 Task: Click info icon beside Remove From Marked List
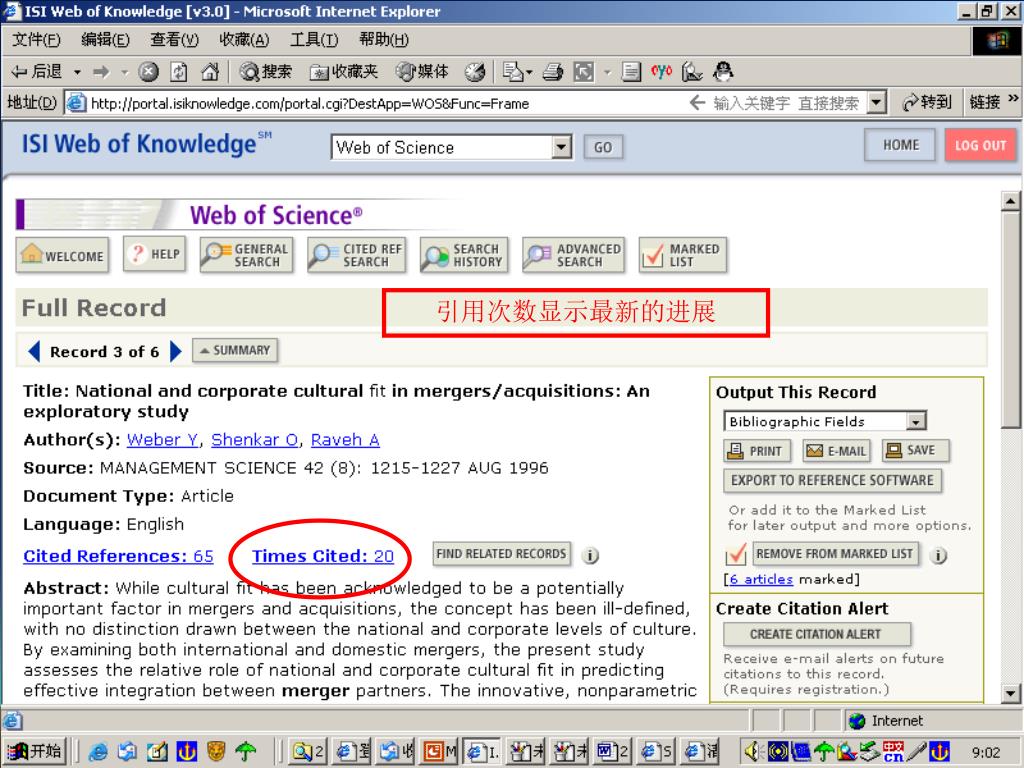click(x=938, y=555)
